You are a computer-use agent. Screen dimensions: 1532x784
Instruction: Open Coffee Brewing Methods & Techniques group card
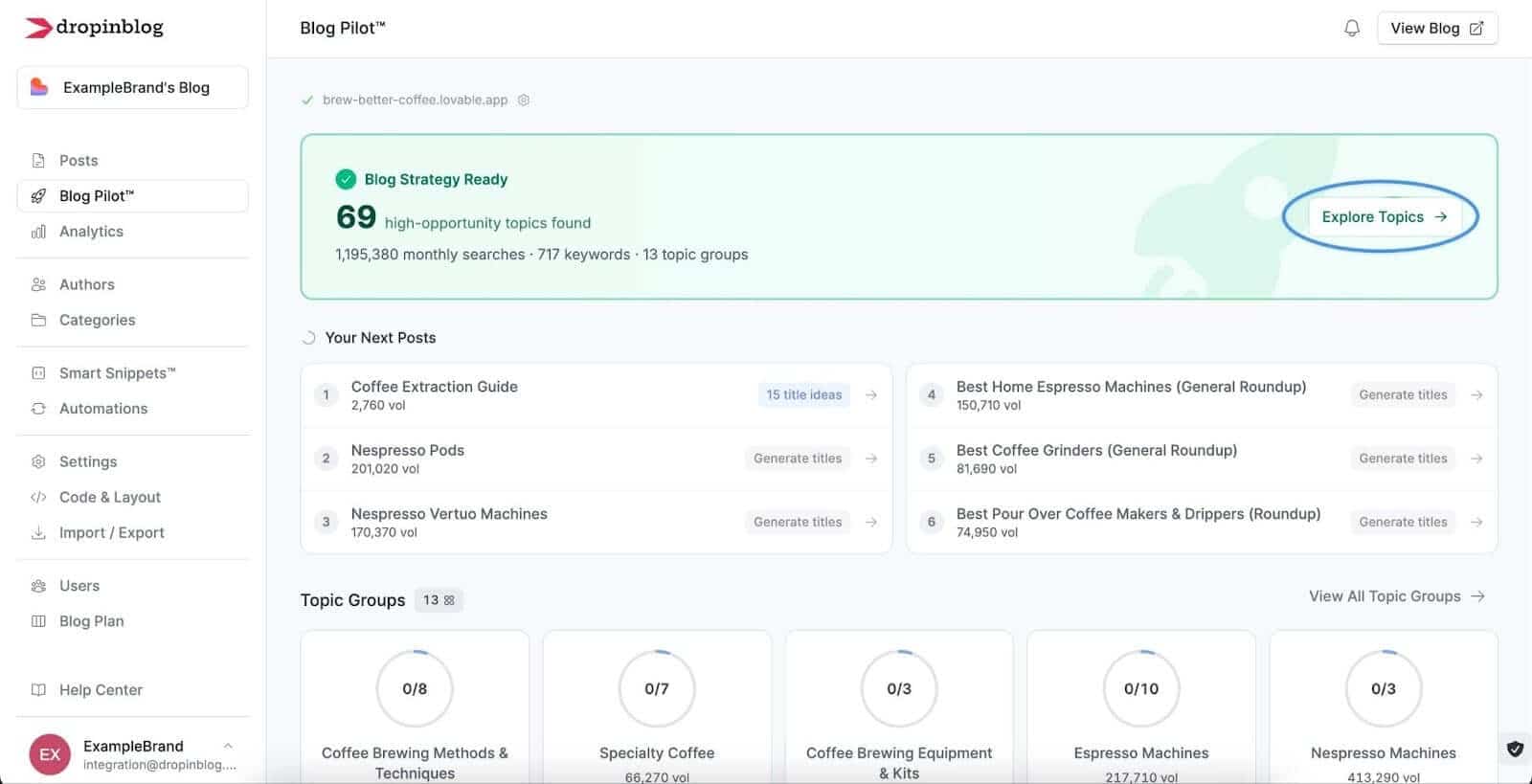tap(415, 706)
